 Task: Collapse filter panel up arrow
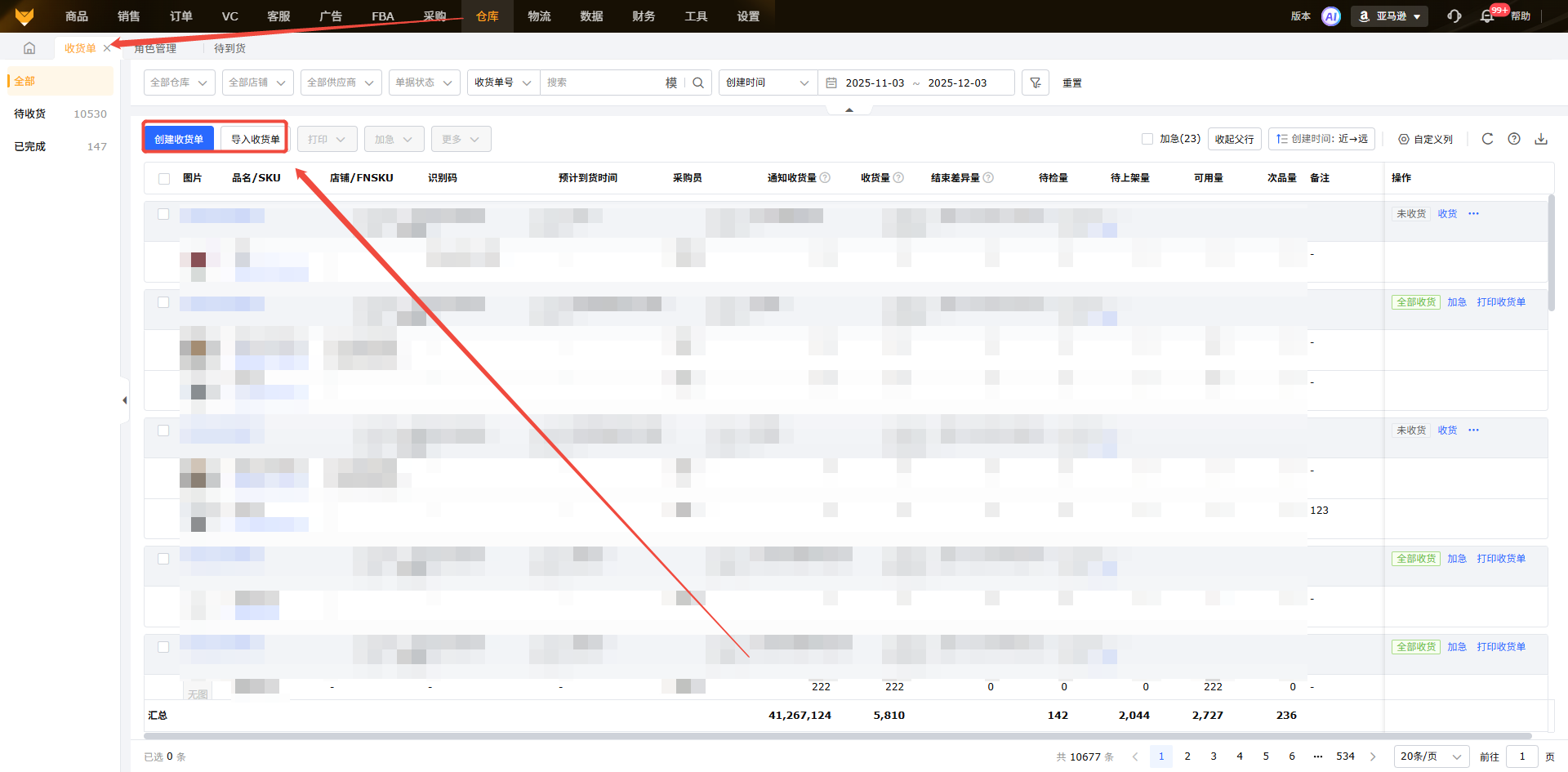point(849,109)
